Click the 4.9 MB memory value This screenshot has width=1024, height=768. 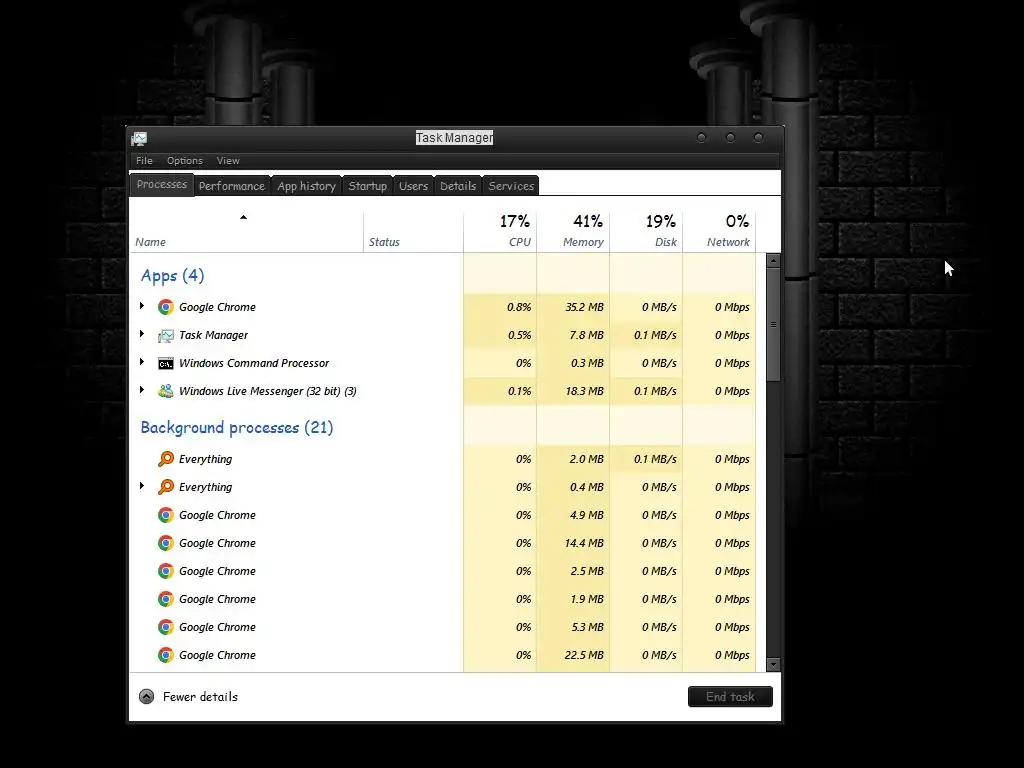pyautogui.click(x=587, y=515)
